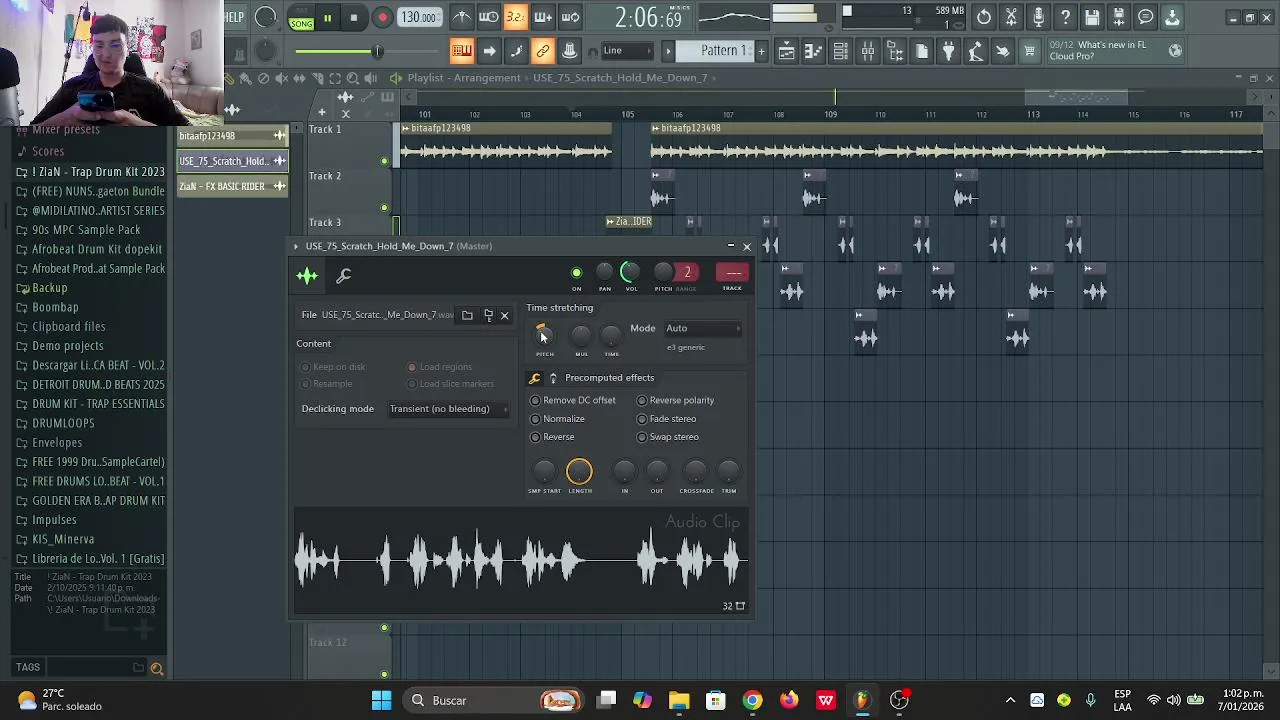Open Declicking mode Transient dropdown

447,409
